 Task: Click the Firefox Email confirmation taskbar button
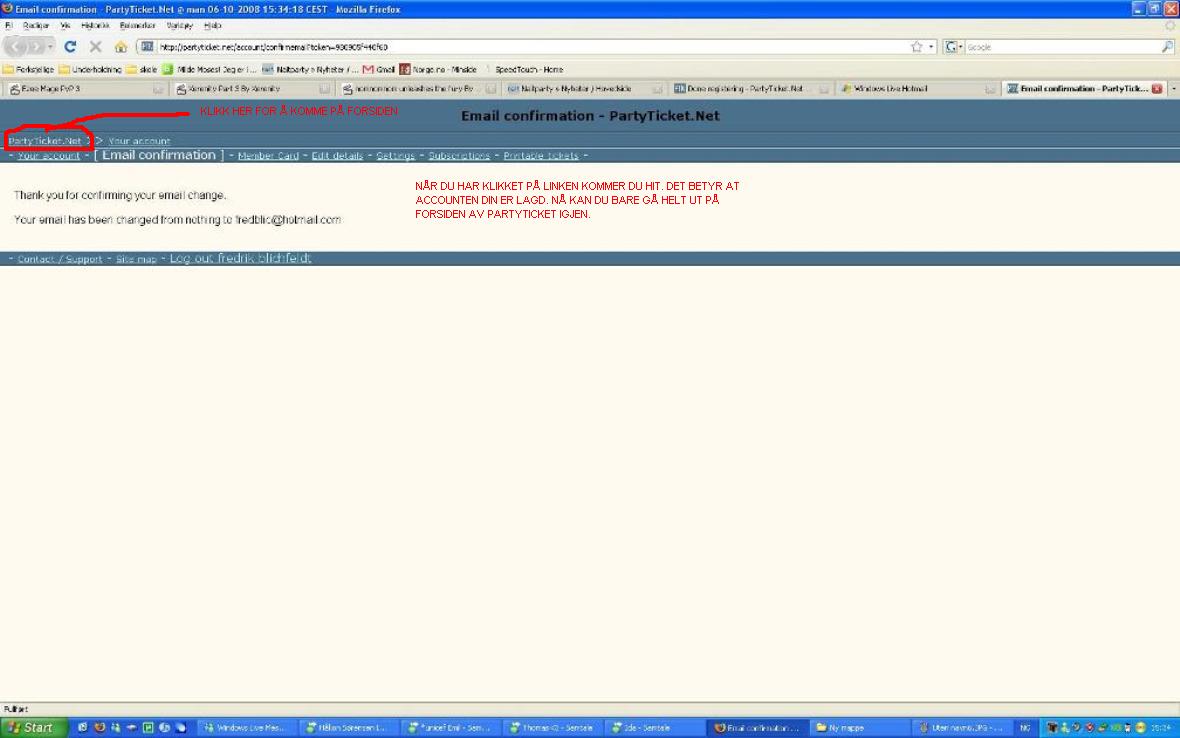pyautogui.click(x=756, y=727)
